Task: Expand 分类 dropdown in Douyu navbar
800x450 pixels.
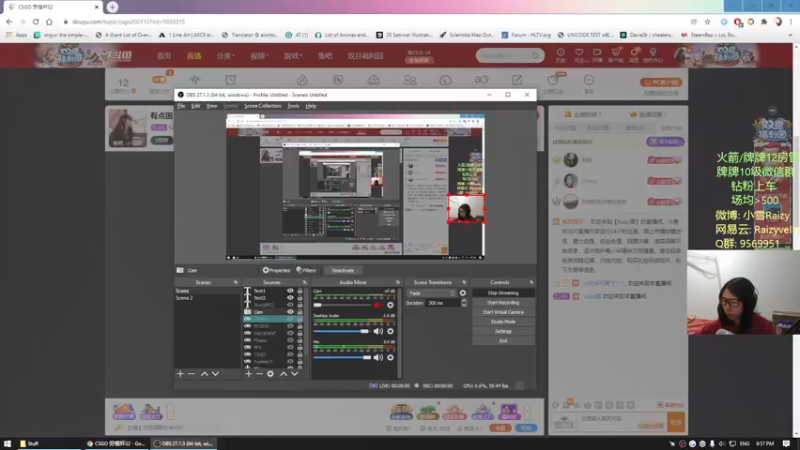Action: click(x=225, y=56)
